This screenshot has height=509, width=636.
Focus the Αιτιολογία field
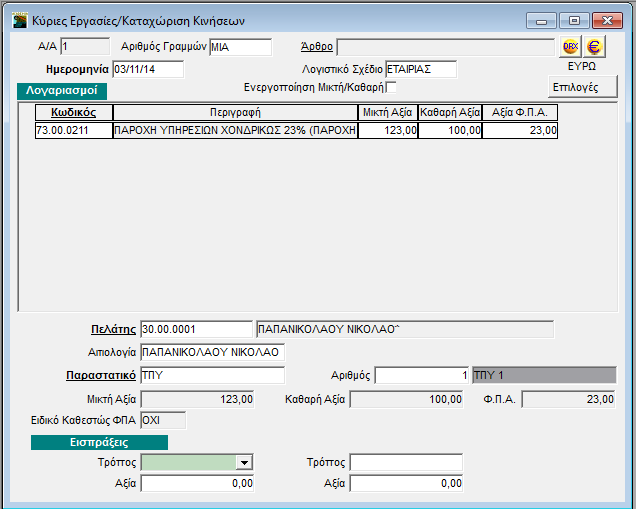213,352
